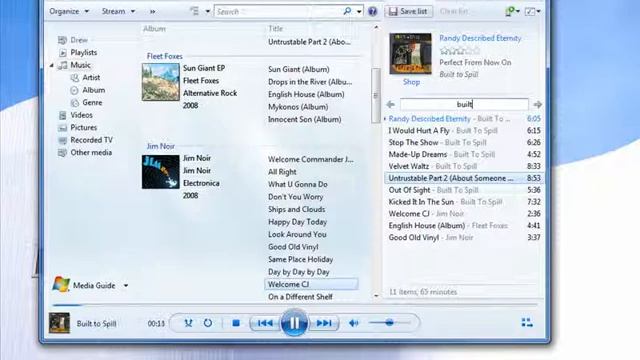Select Welcome CJ in the playlist

pos(464,213)
